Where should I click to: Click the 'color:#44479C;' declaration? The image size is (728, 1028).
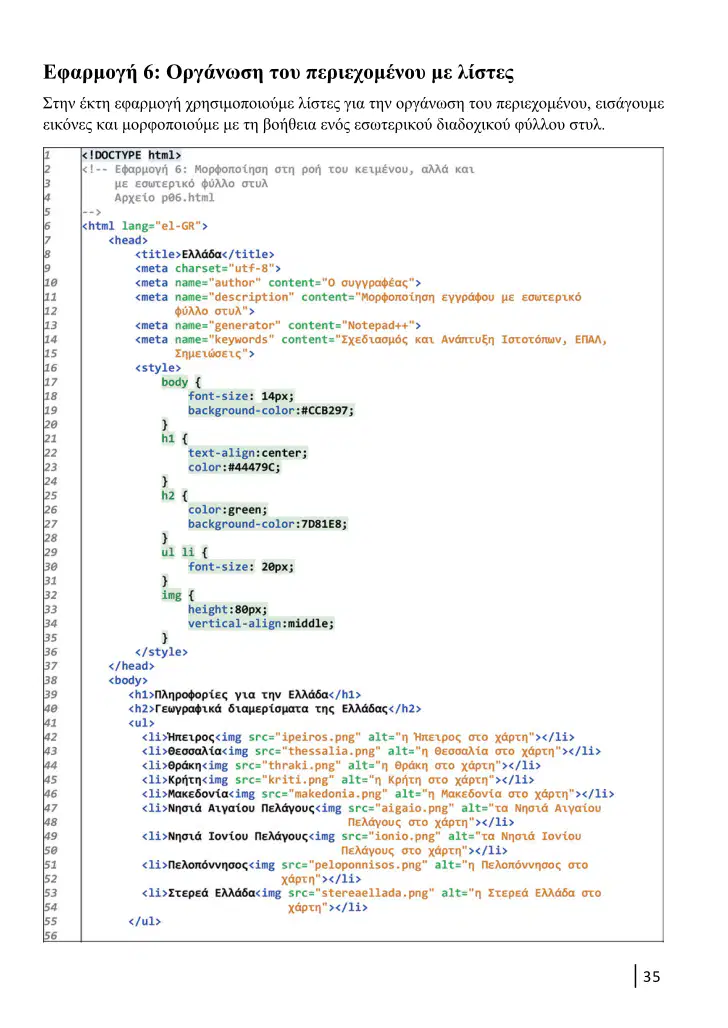coord(234,467)
